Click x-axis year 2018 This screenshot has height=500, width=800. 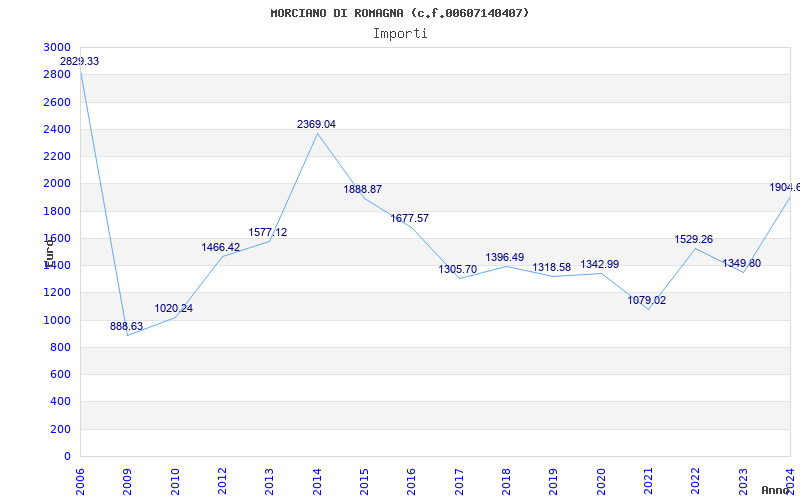[x=506, y=482]
